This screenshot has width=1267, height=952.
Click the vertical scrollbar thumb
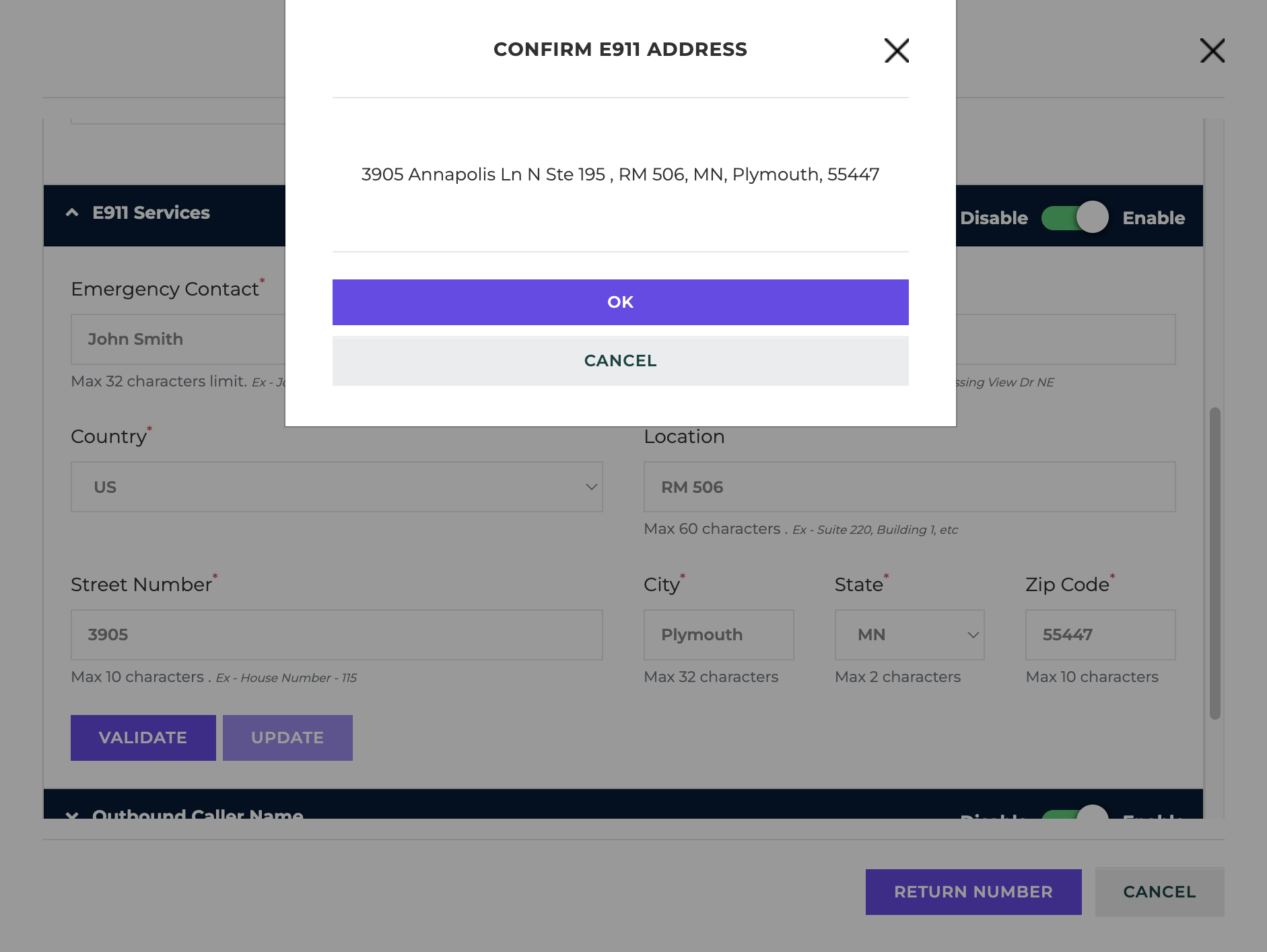1214,563
